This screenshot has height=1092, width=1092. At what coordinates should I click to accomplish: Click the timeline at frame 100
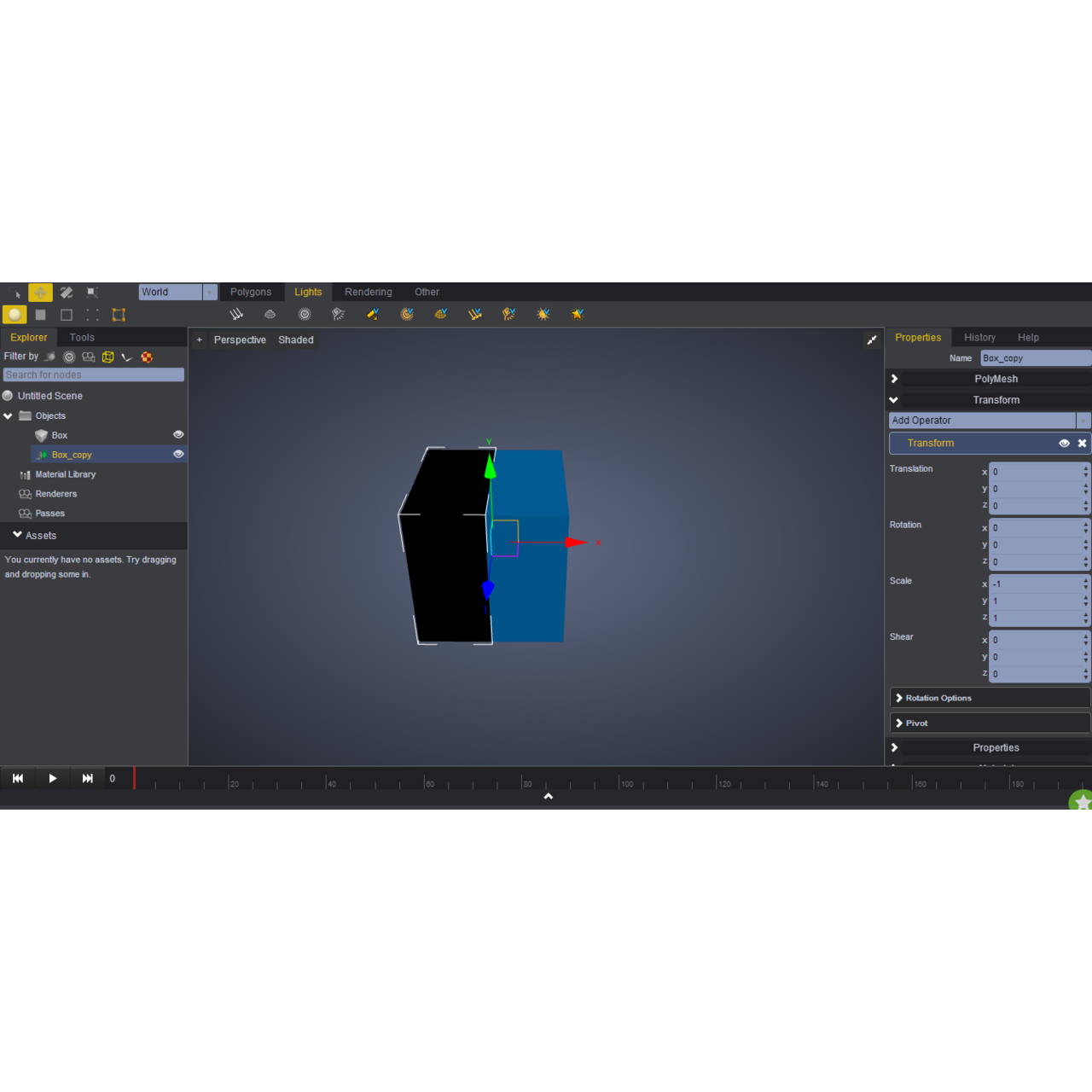[619, 780]
